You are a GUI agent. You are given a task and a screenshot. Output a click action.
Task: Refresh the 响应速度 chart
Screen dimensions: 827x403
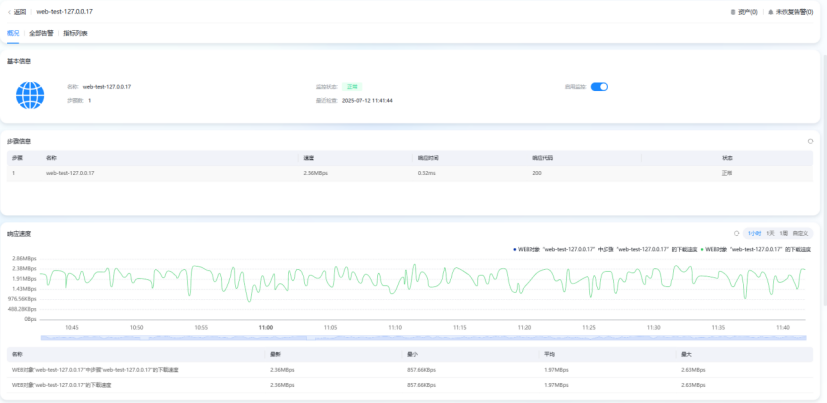[x=737, y=233]
